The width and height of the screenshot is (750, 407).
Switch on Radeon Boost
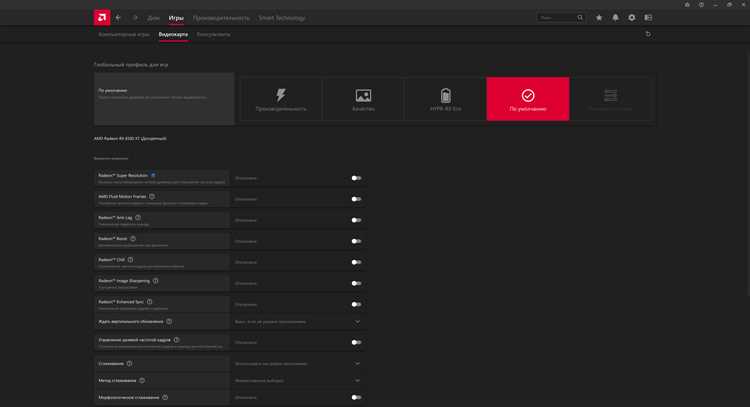(356, 241)
